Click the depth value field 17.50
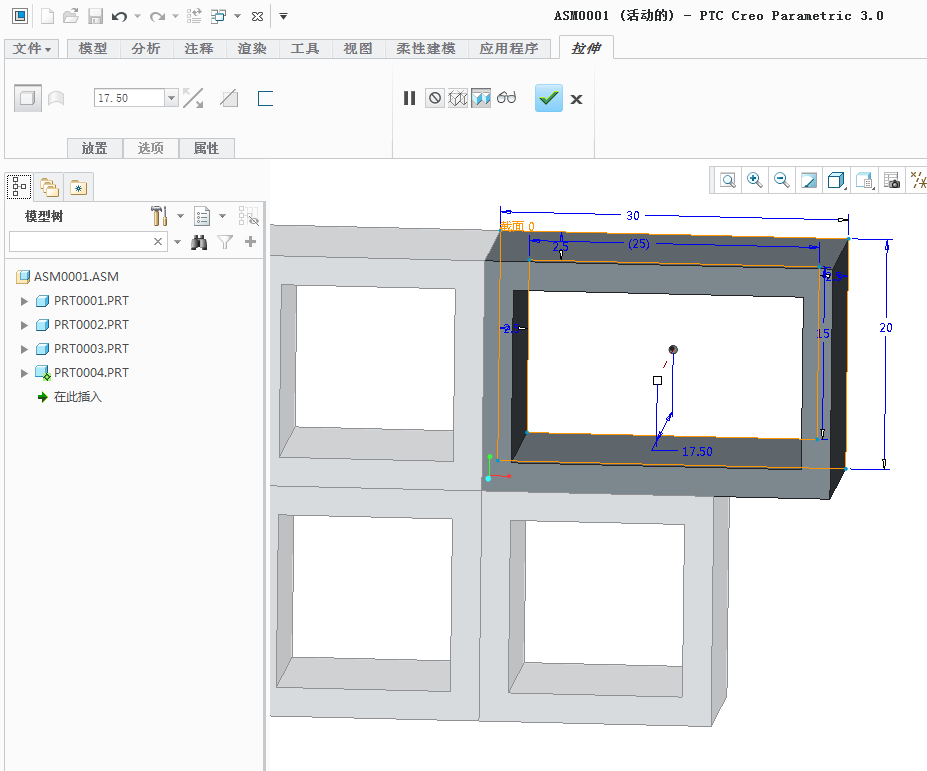 pyautogui.click(x=129, y=98)
